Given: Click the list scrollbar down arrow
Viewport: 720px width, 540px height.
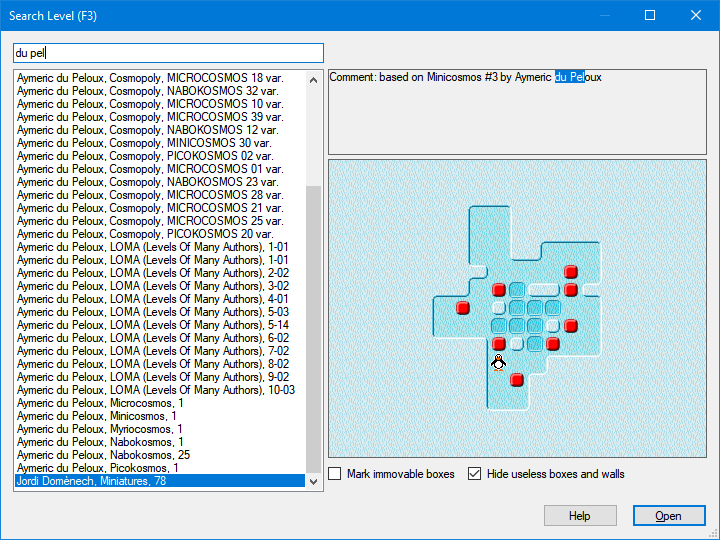Looking at the screenshot, I should (314, 482).
